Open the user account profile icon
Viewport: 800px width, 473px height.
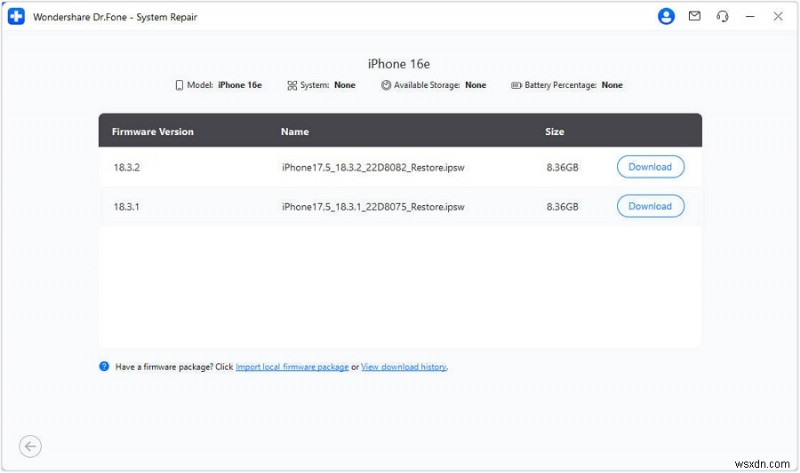point(666,16)
